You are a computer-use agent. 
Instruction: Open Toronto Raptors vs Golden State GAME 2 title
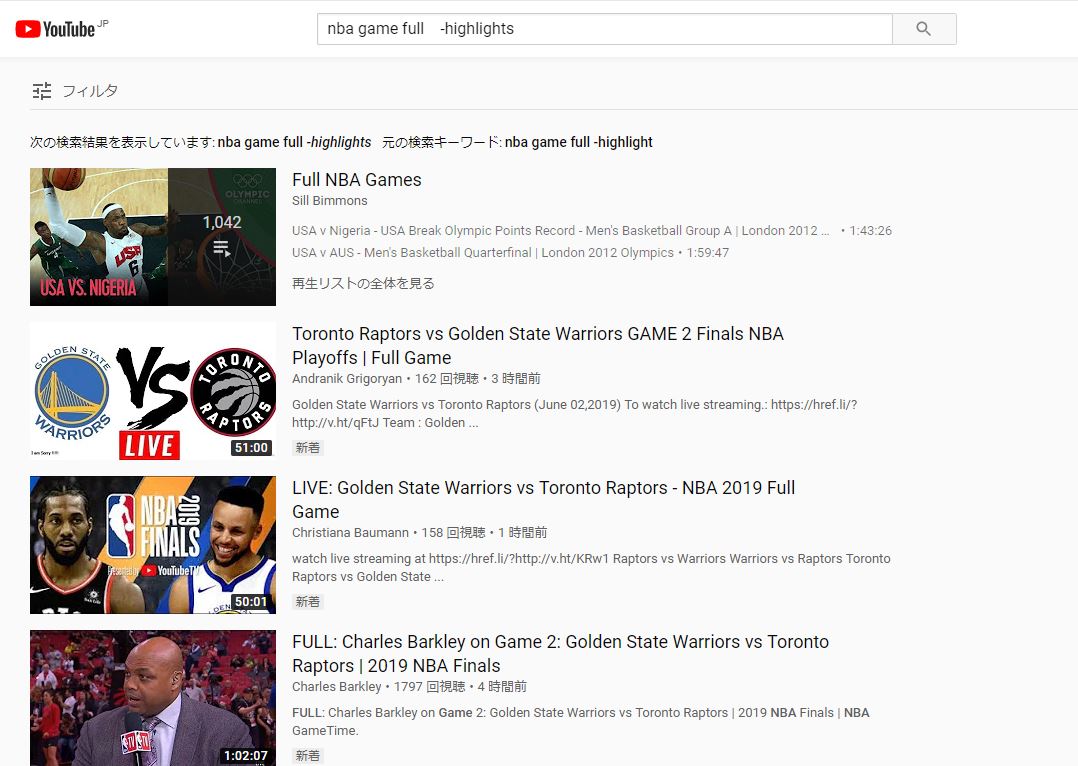538,346
